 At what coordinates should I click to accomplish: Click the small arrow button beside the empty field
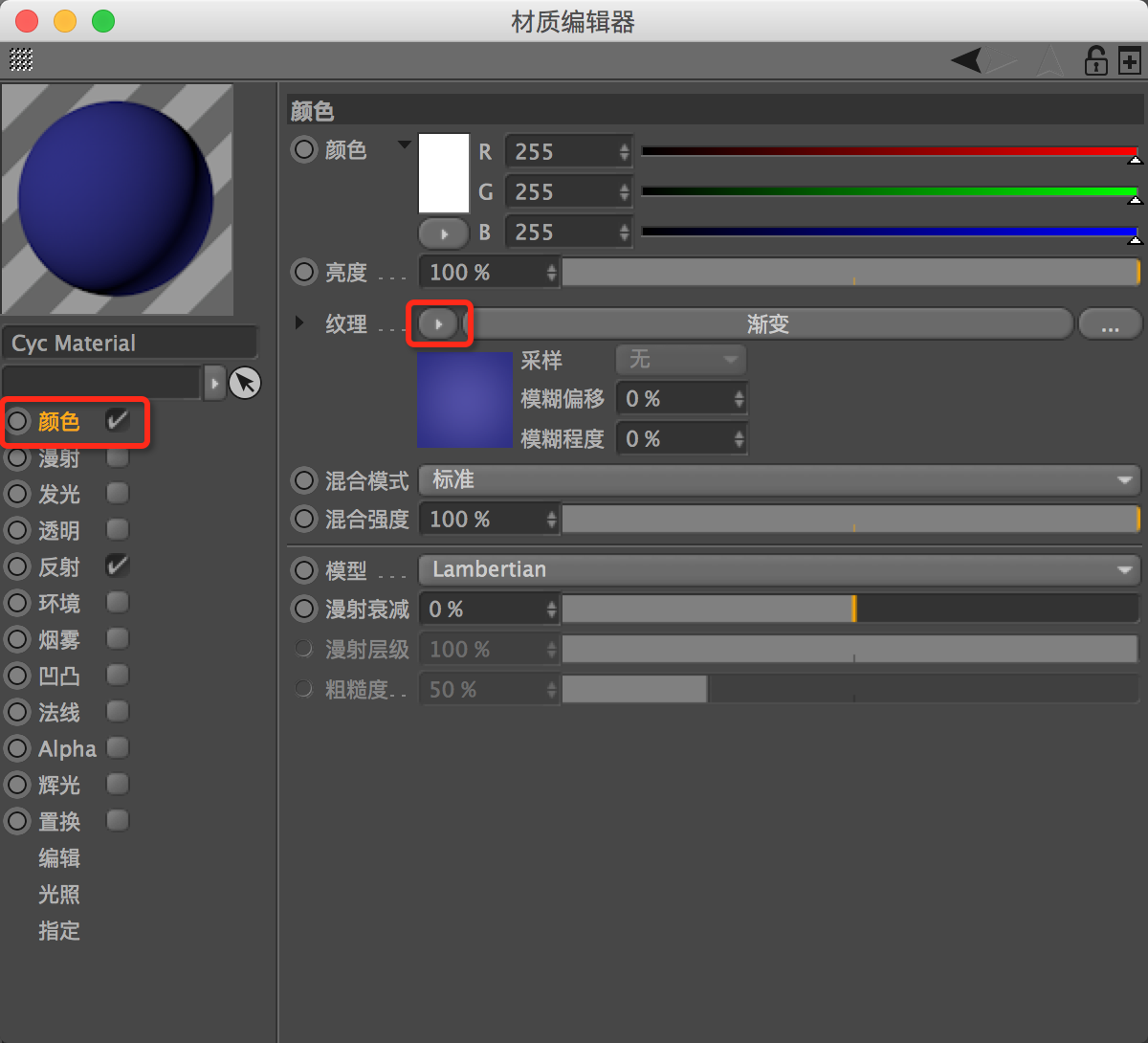(x=214, y=383)
